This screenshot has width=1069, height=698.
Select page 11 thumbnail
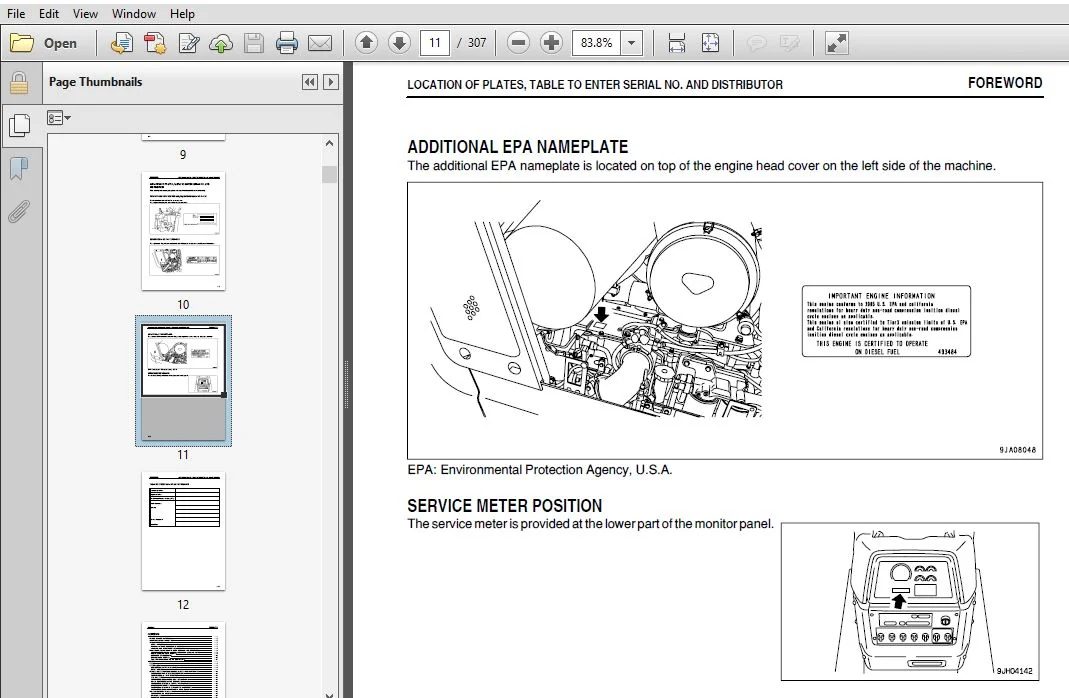point(183,380)
